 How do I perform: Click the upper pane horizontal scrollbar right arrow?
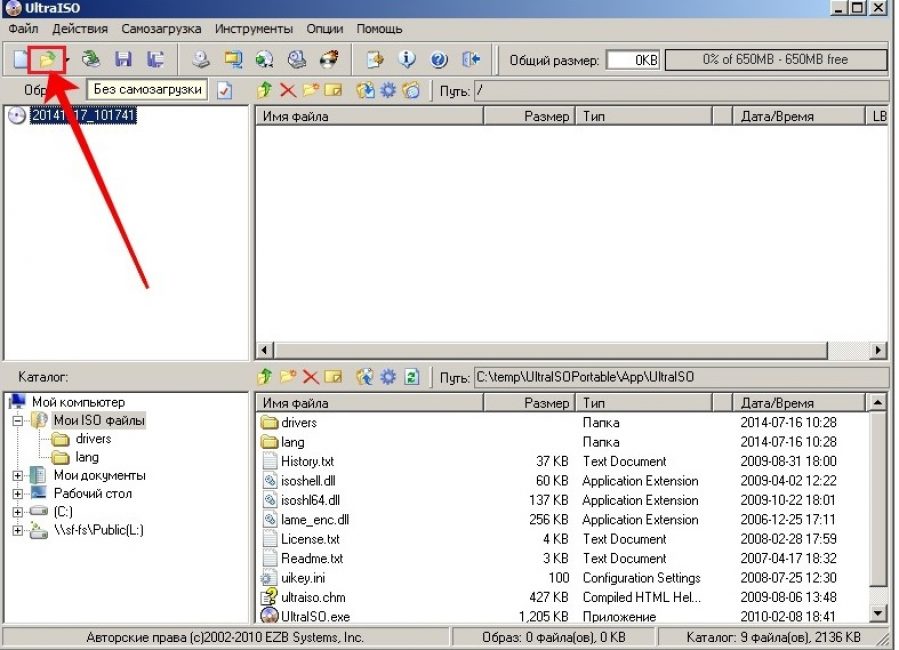click(x=878, y=350)
